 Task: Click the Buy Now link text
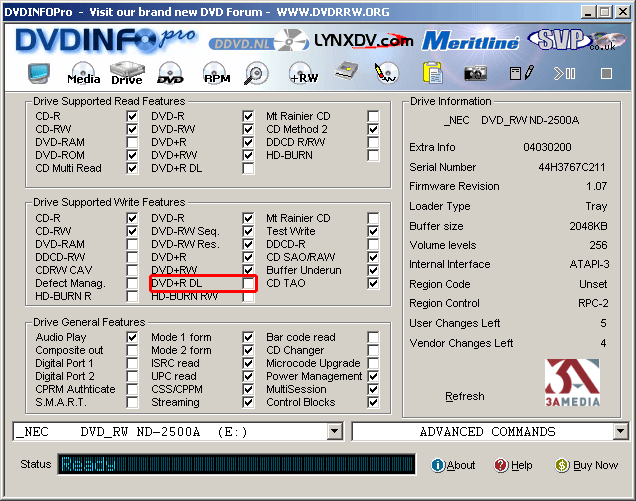click(x=595, y=465)
